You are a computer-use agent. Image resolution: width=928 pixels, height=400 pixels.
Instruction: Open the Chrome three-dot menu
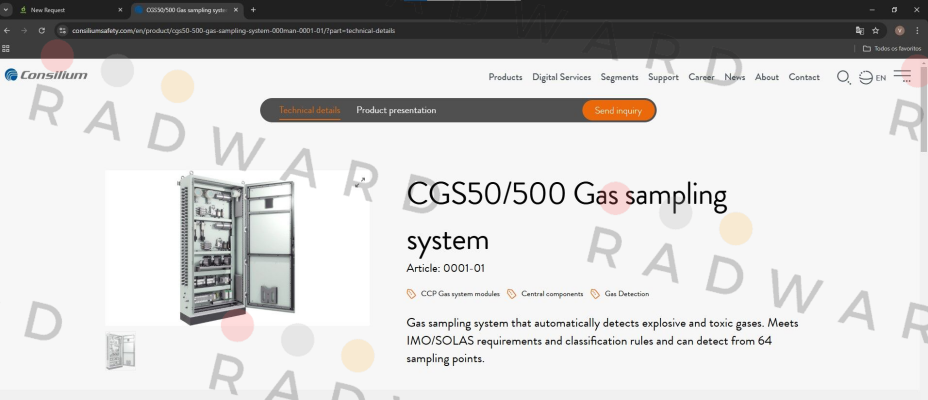[x=917, y=30]
